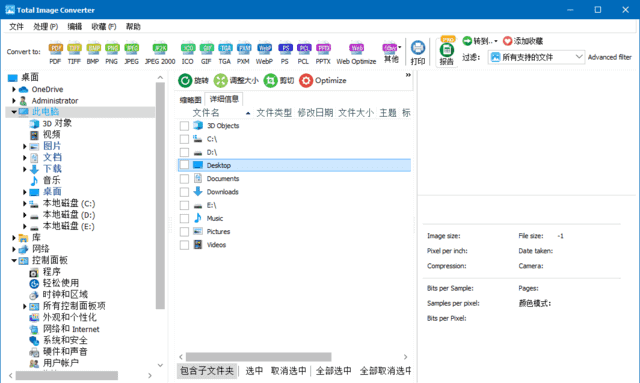This screenshot has height=383, width=640.
Task: Click the 打印 print icon
Action: tap(418, 52)
